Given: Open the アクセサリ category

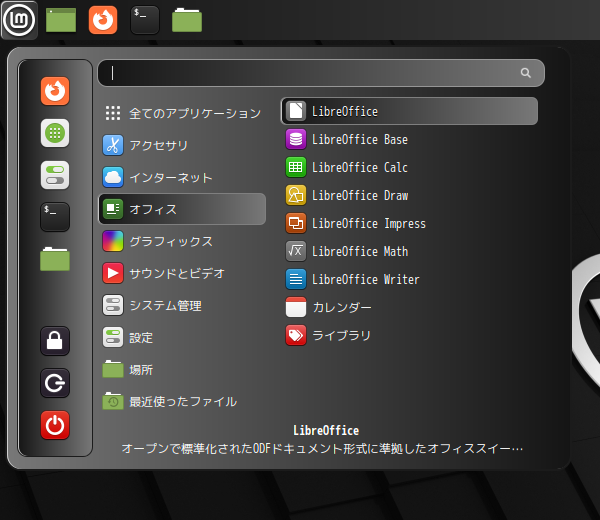Looking at the screenshot, I should tap(182, 145).
